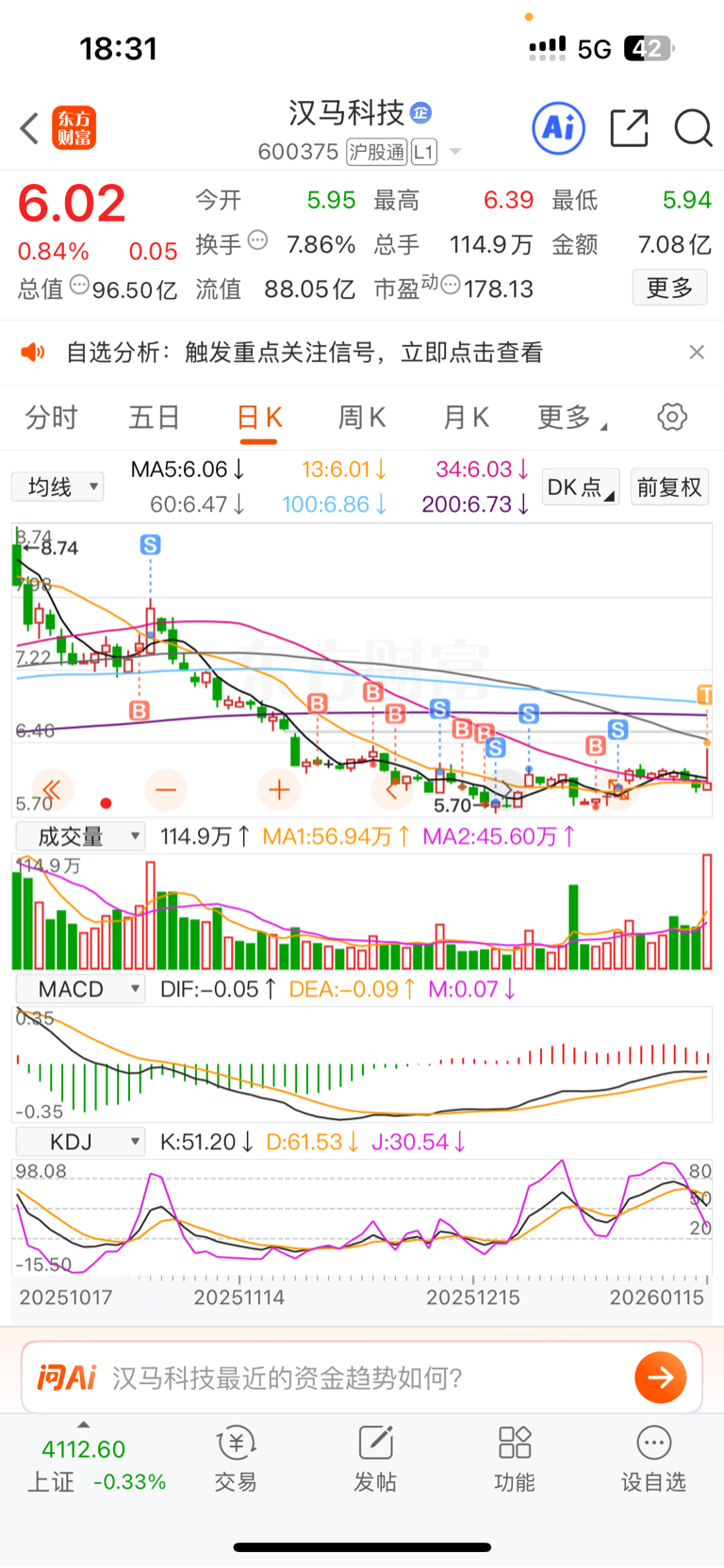
Task: Tap the 5.70 low price label
Action: (x=452, y=805)
